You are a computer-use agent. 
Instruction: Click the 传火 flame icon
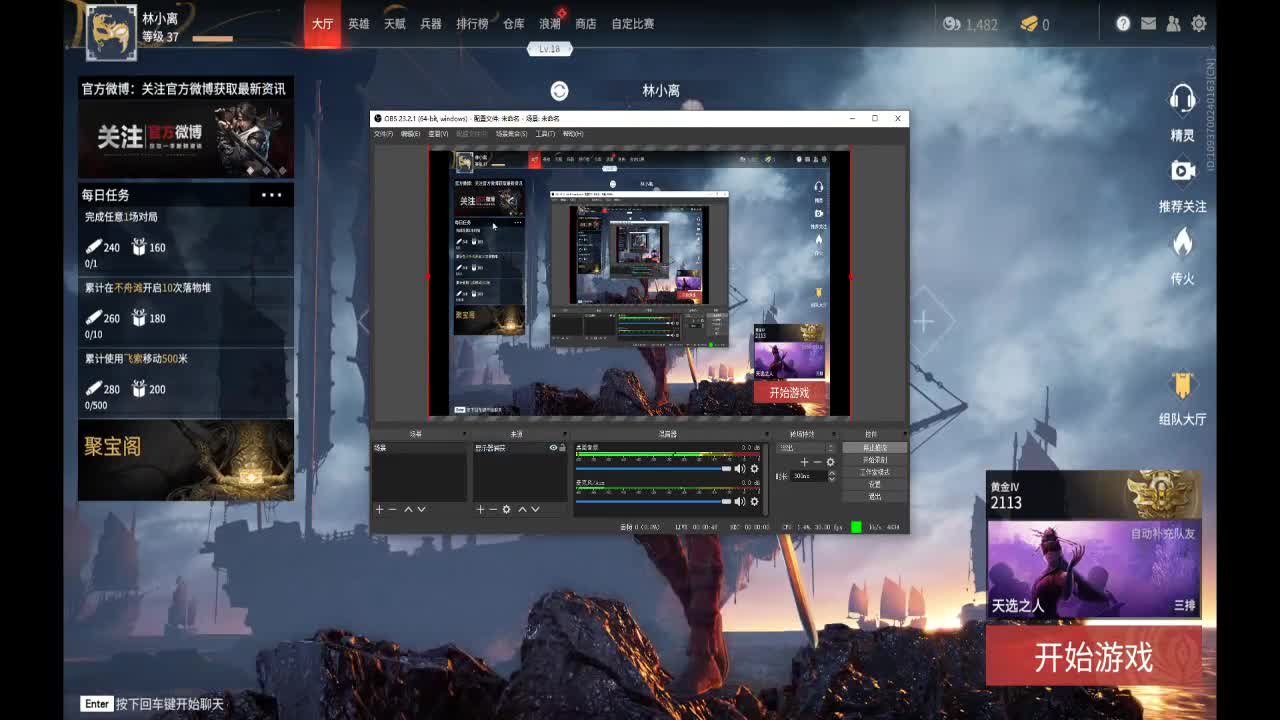(1182, 243)
